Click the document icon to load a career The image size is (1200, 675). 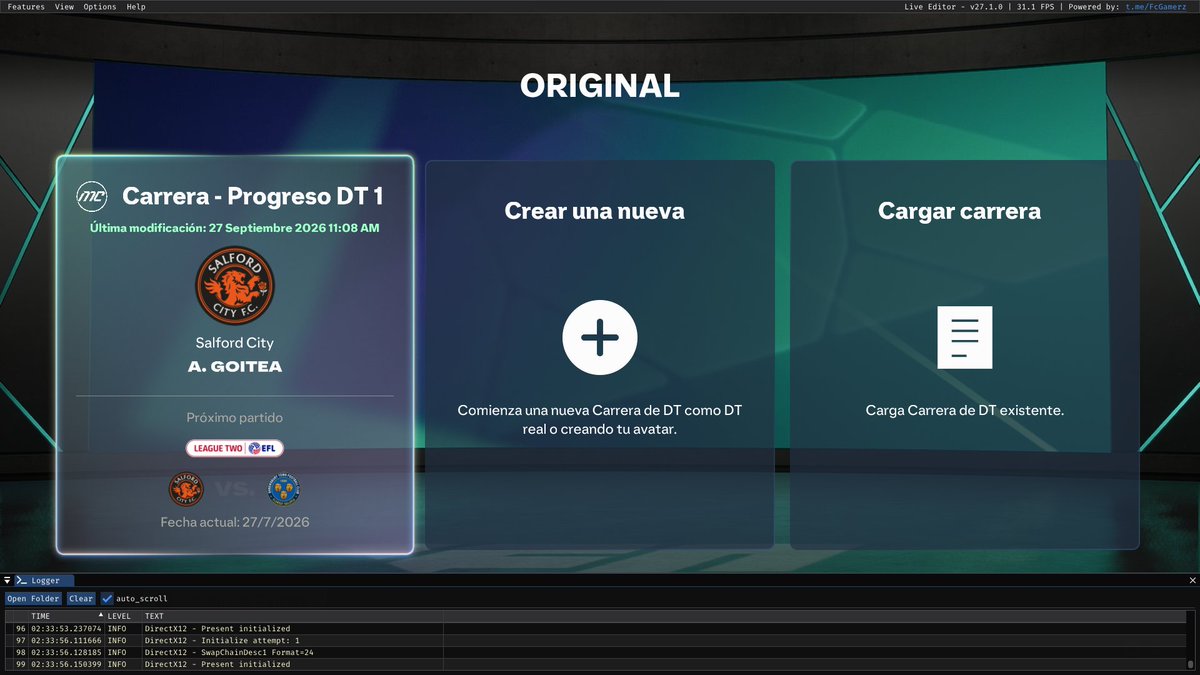coord(965,337)
